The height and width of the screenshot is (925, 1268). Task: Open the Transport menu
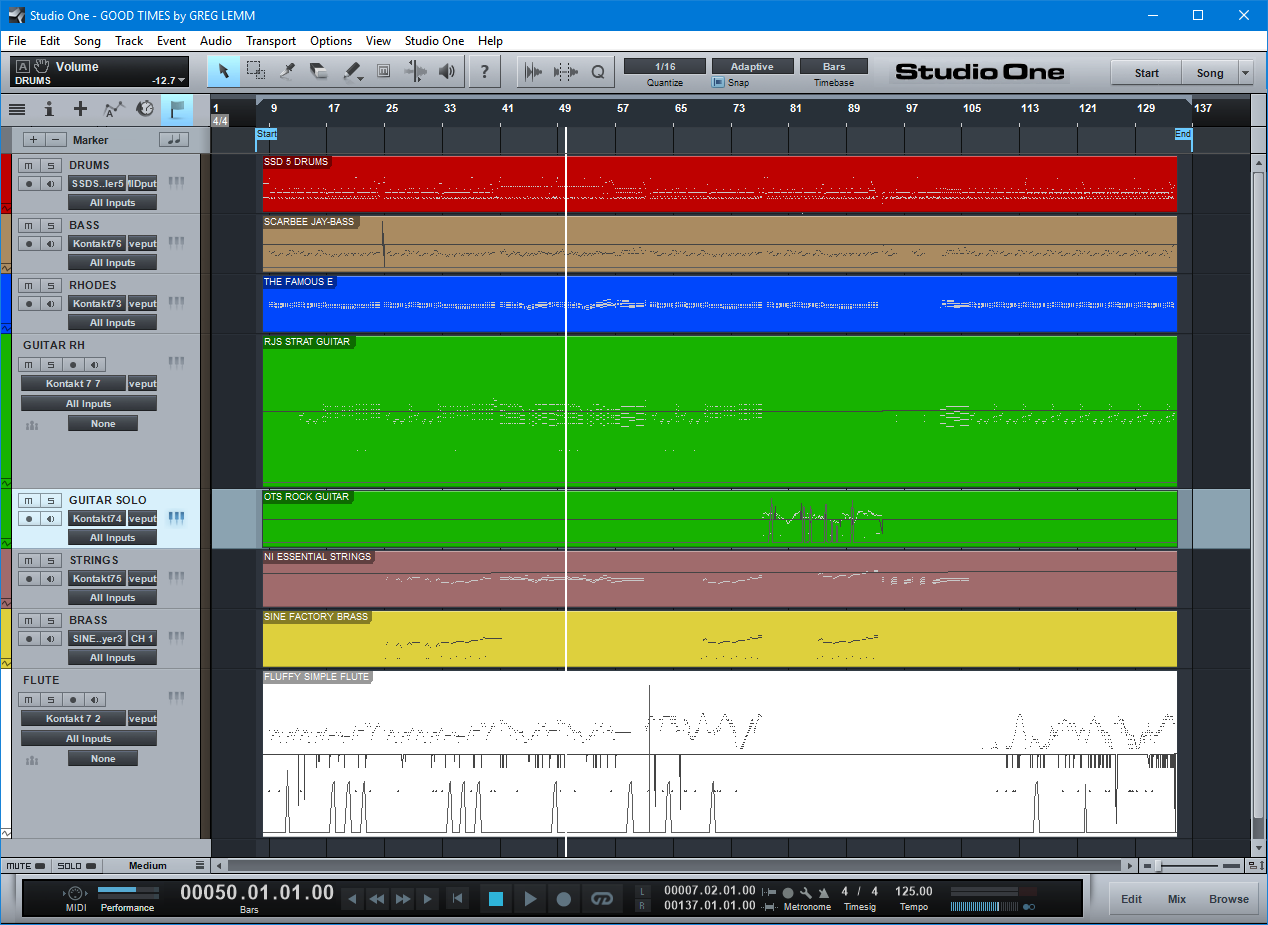(271, 41)
